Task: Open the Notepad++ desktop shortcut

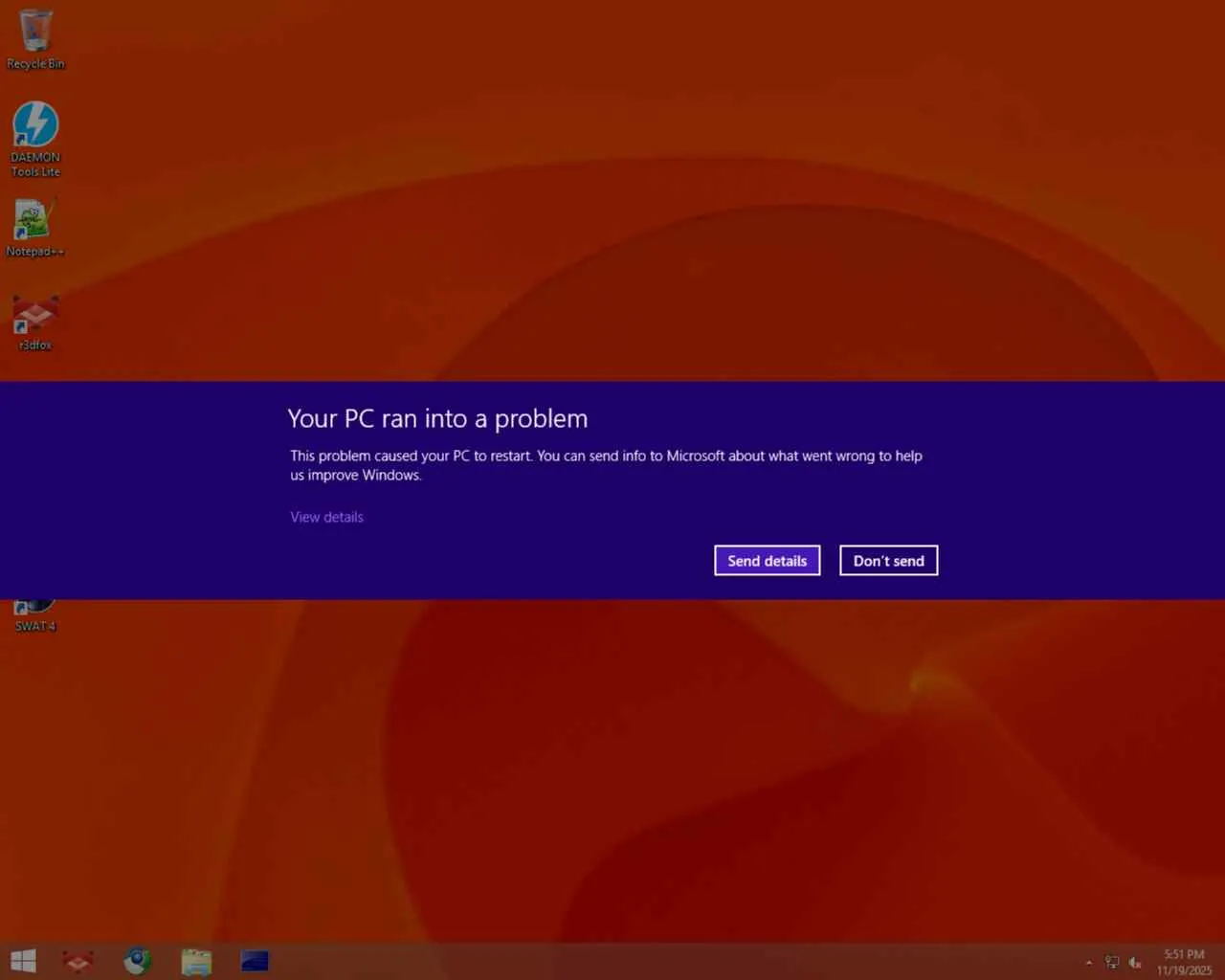Action: (x=35, y=228)
